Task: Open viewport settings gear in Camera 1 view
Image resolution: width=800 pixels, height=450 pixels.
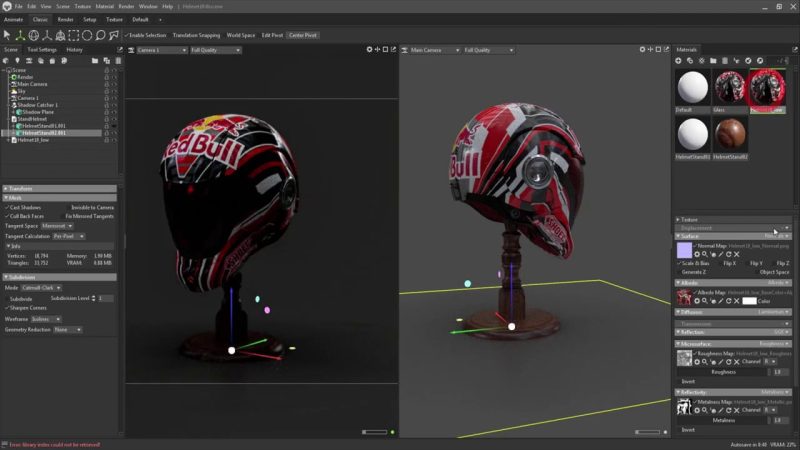Action: 370,49
